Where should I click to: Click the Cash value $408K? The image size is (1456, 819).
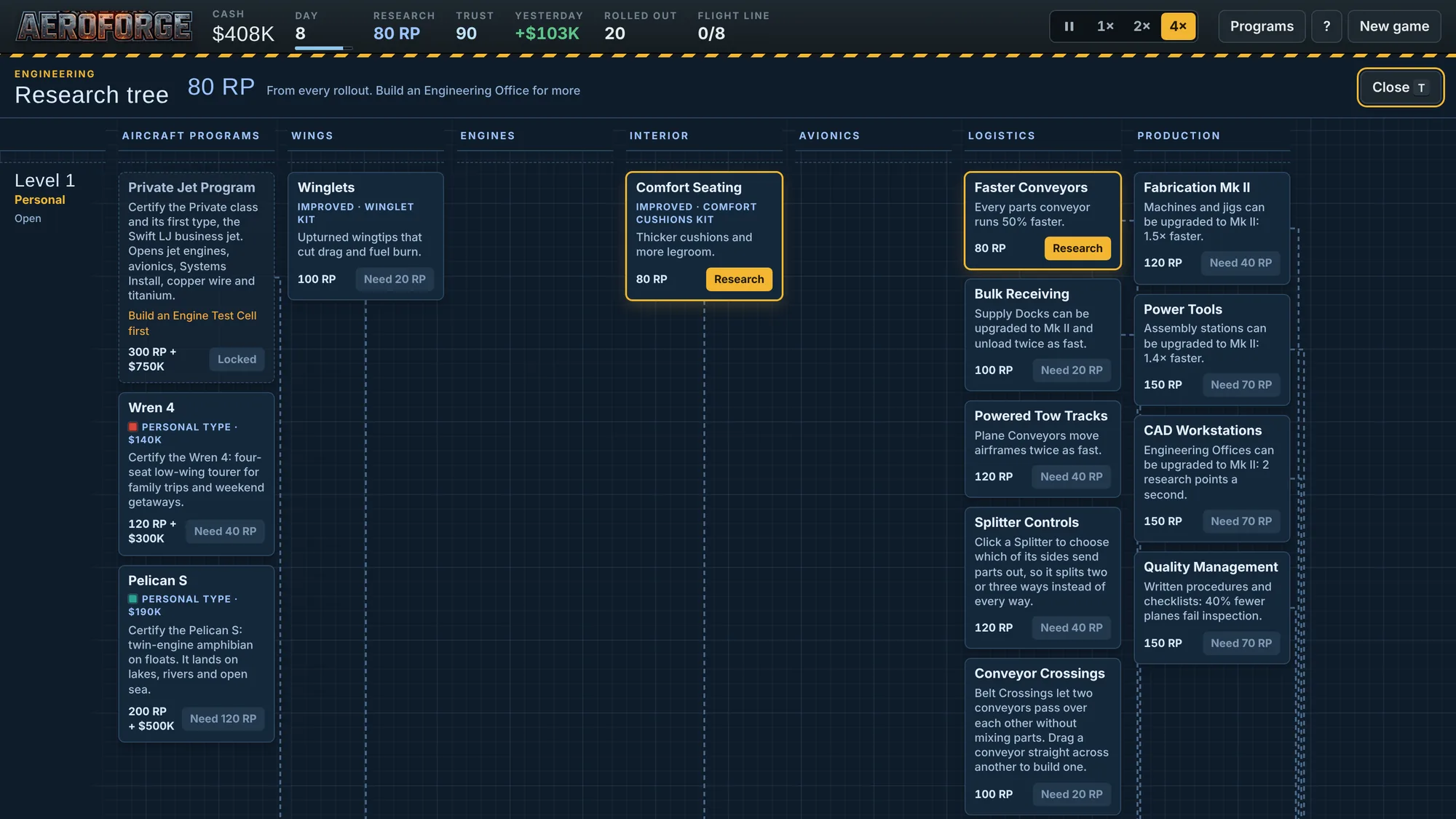tap(243, 33)
